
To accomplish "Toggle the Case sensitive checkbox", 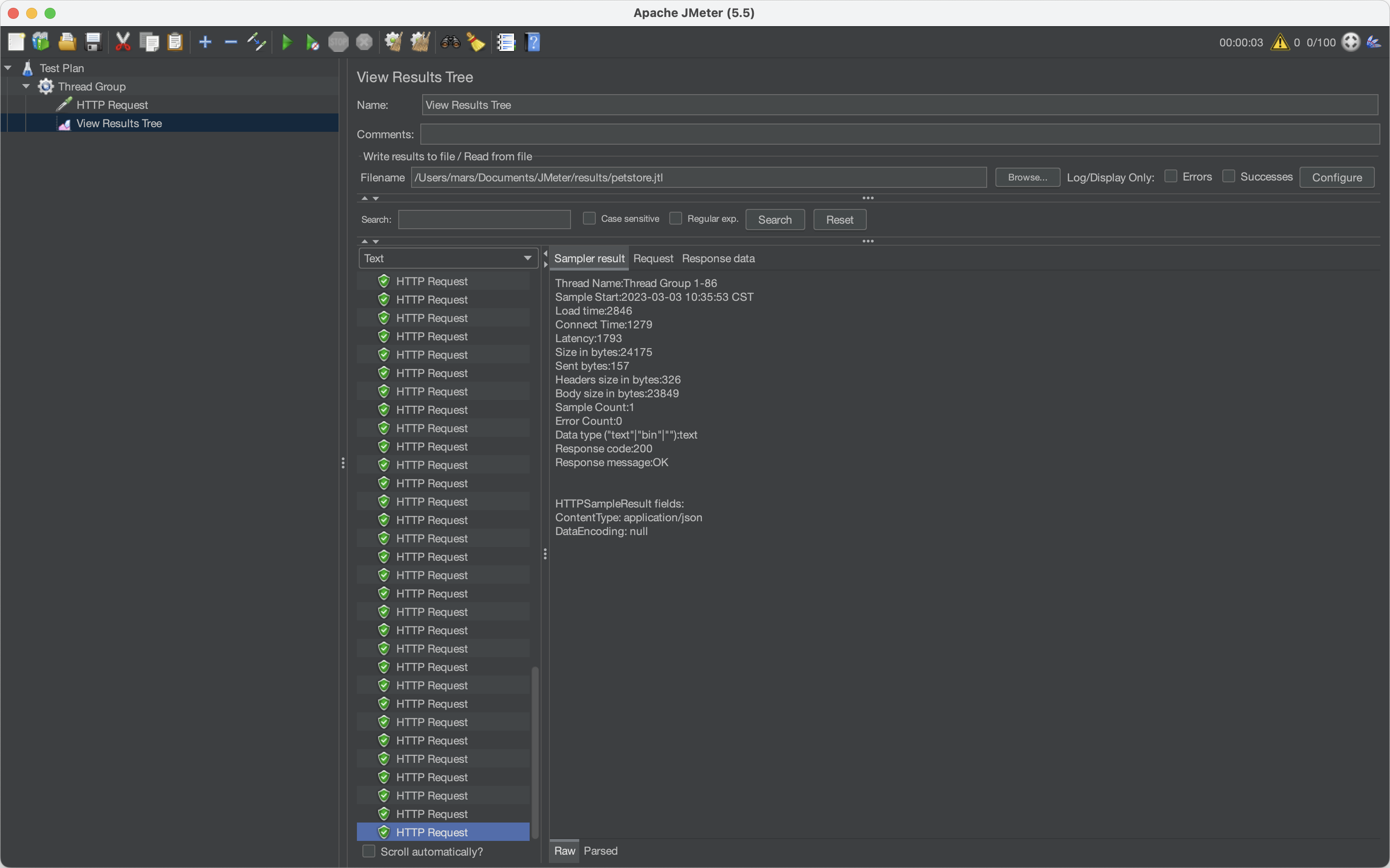I will (589, 218).
